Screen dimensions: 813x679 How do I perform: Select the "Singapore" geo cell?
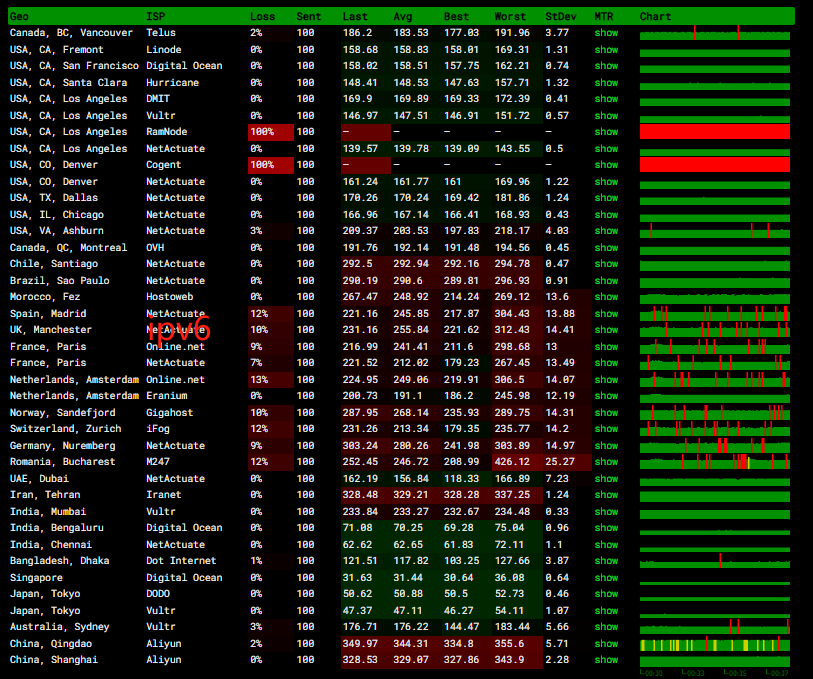tap(36, 577)
